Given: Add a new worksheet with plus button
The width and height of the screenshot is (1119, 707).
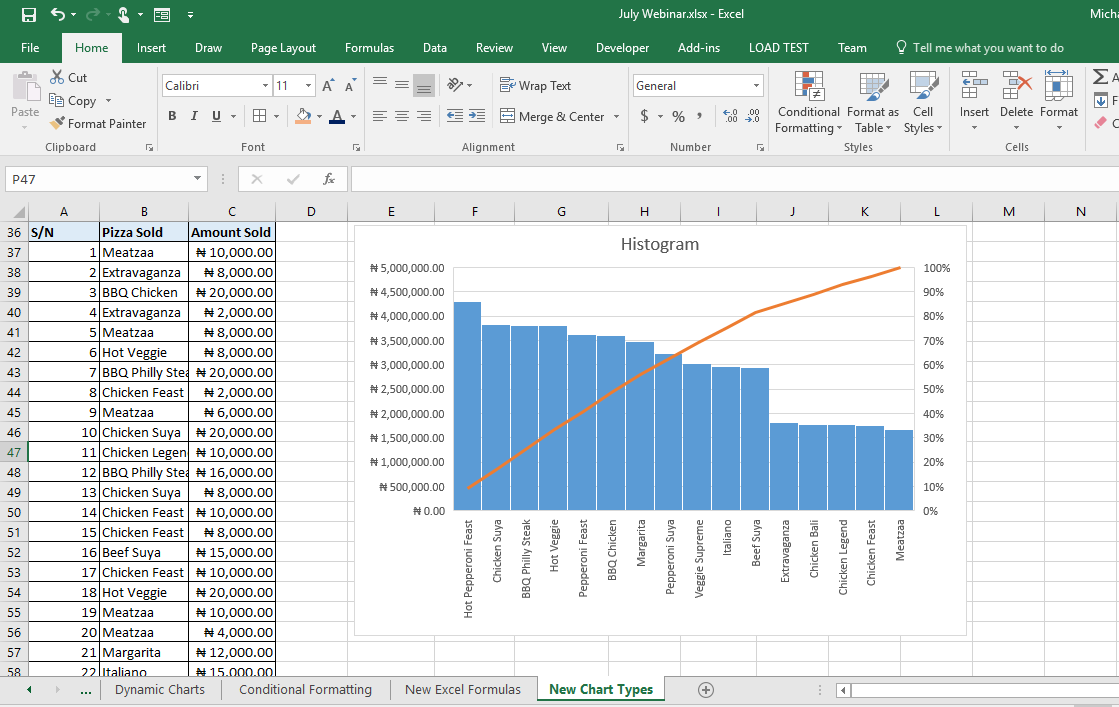Looking at the screenshot, I should coord(706,689).
